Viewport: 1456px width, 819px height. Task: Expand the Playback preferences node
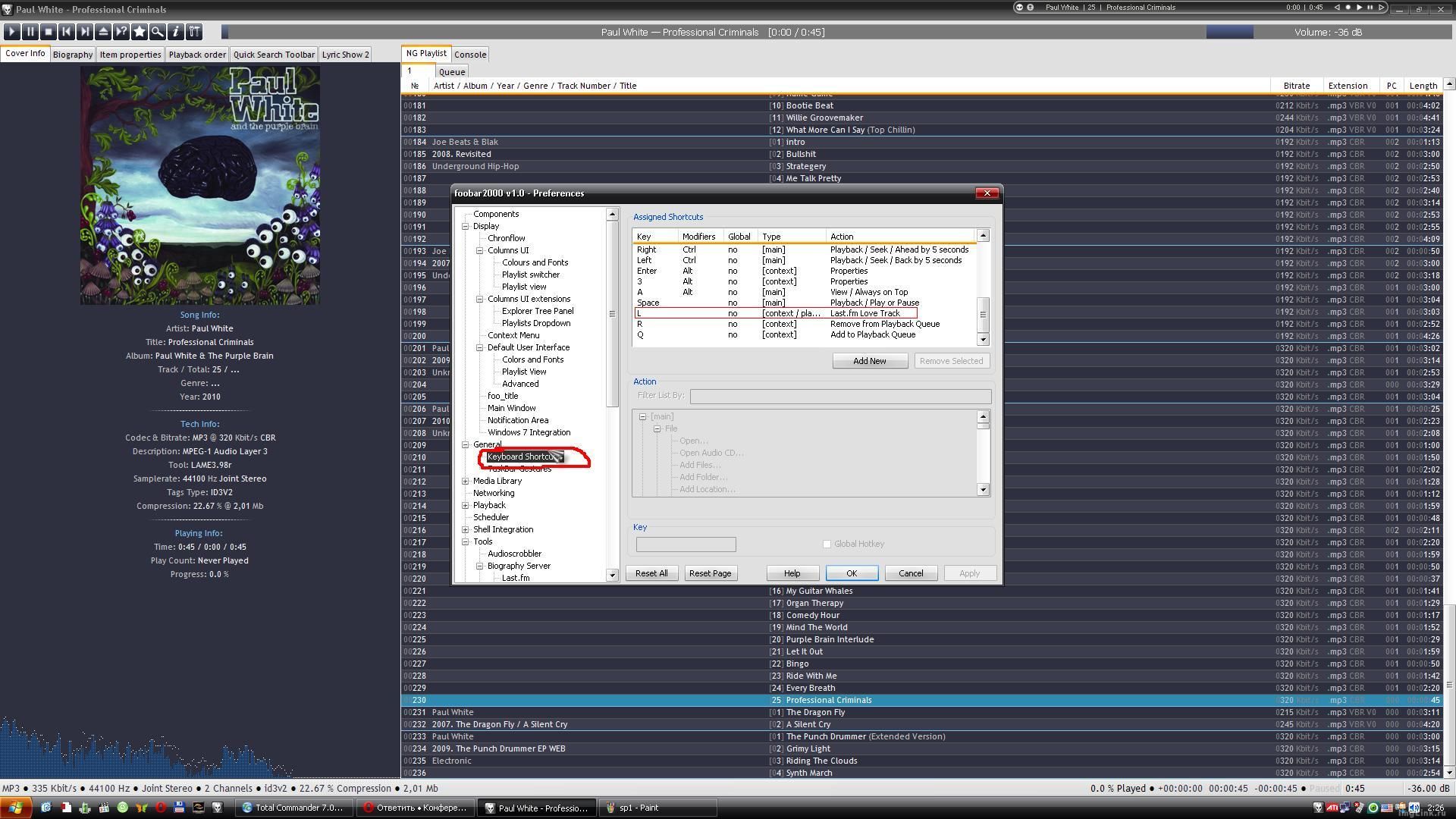click(466, 505)
